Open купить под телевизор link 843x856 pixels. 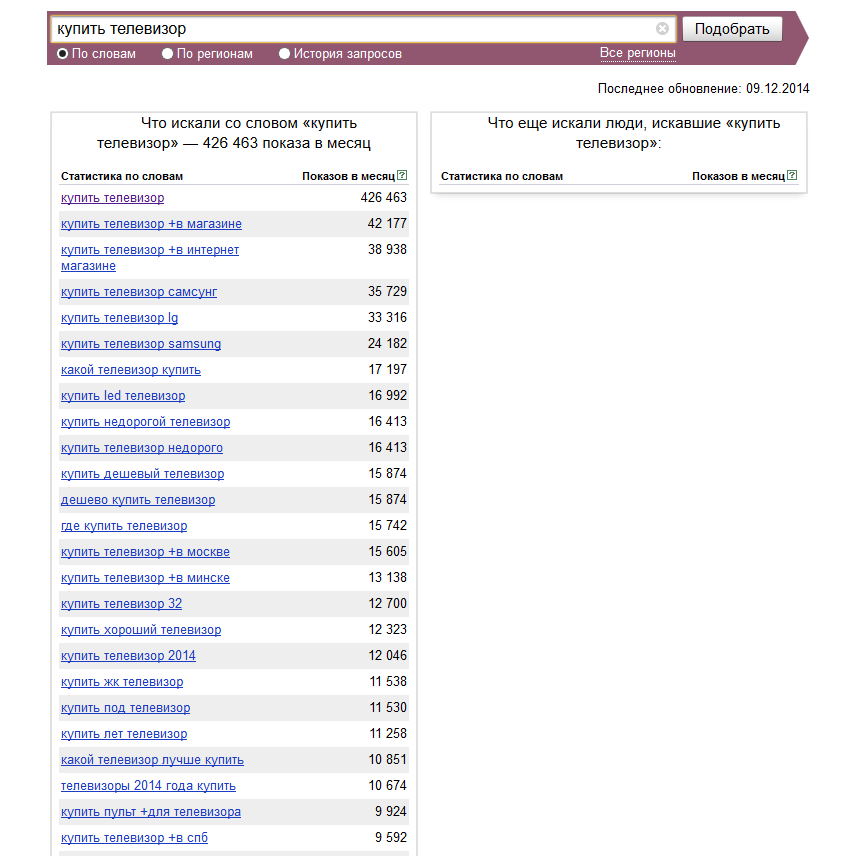(126, 708)
